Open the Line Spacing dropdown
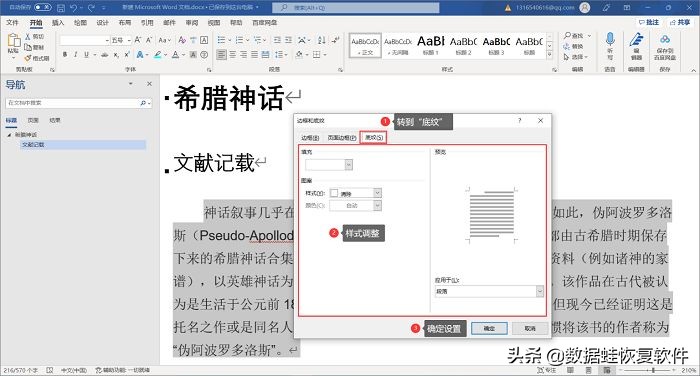700x376 pixels. coord(281,54)
